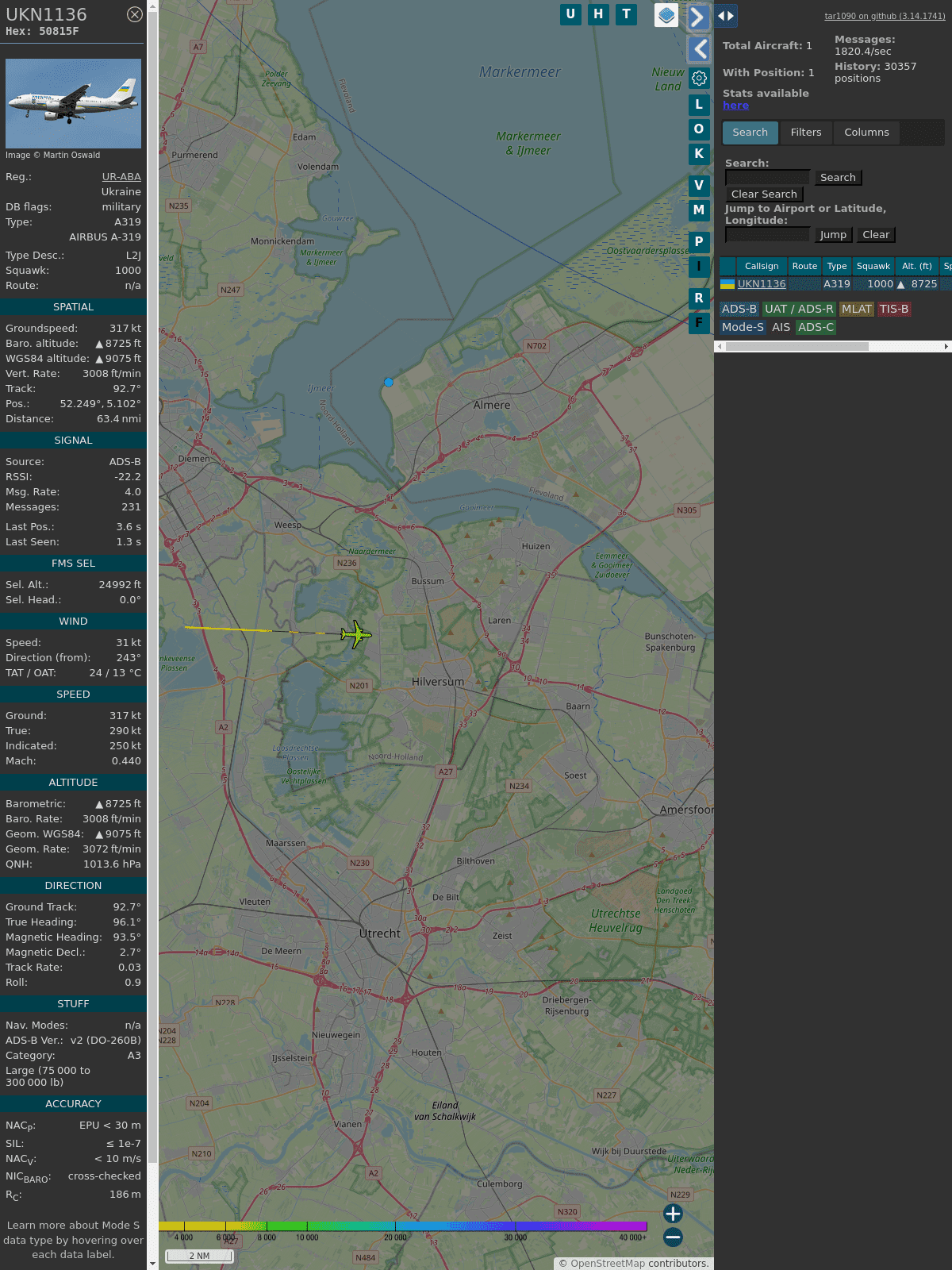The height and width of the screenshot is (1270, 952).
Task: Click the ADS-C legend label
Action: tap(816, 327)
